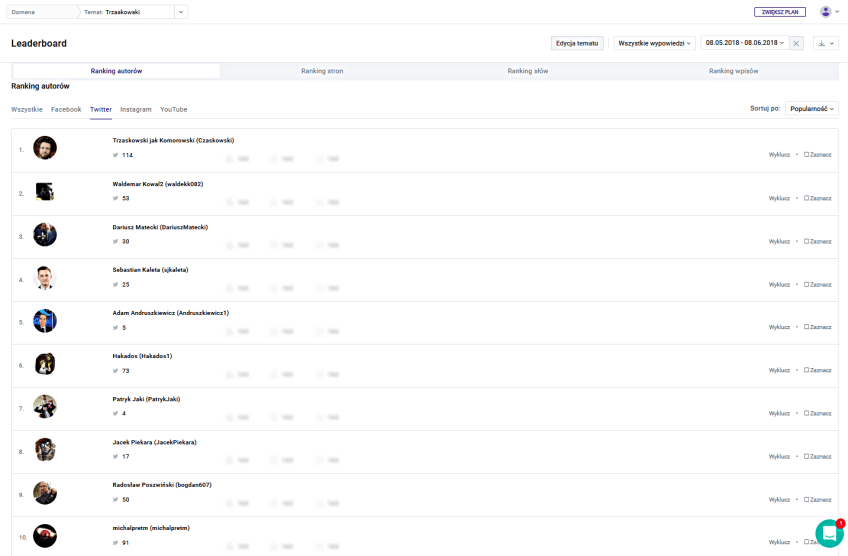Click Twitter bird icon beside count 114
The width and height of the screenshot is (848, 556).
[x=116, y=155]
